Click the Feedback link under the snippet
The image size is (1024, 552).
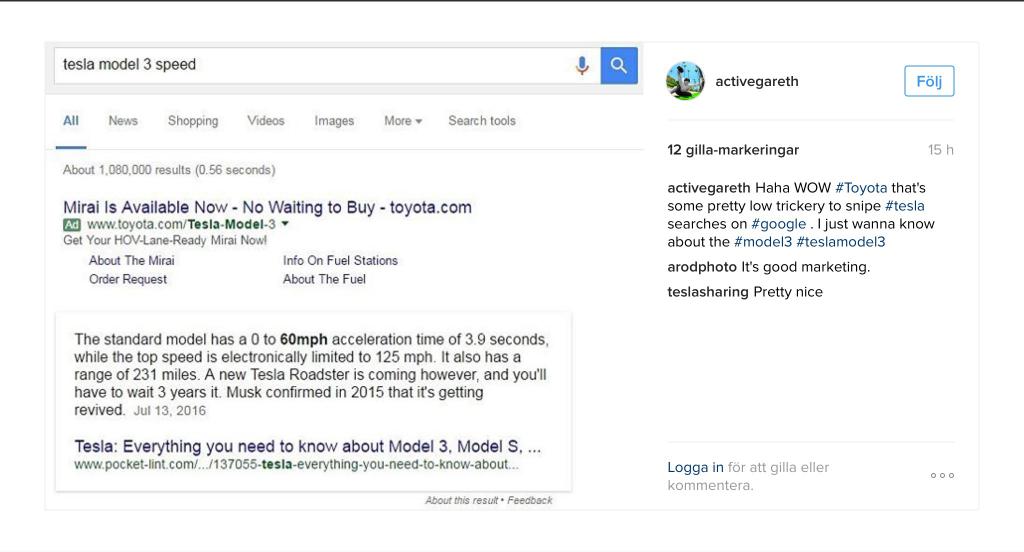tap(530, 500)
